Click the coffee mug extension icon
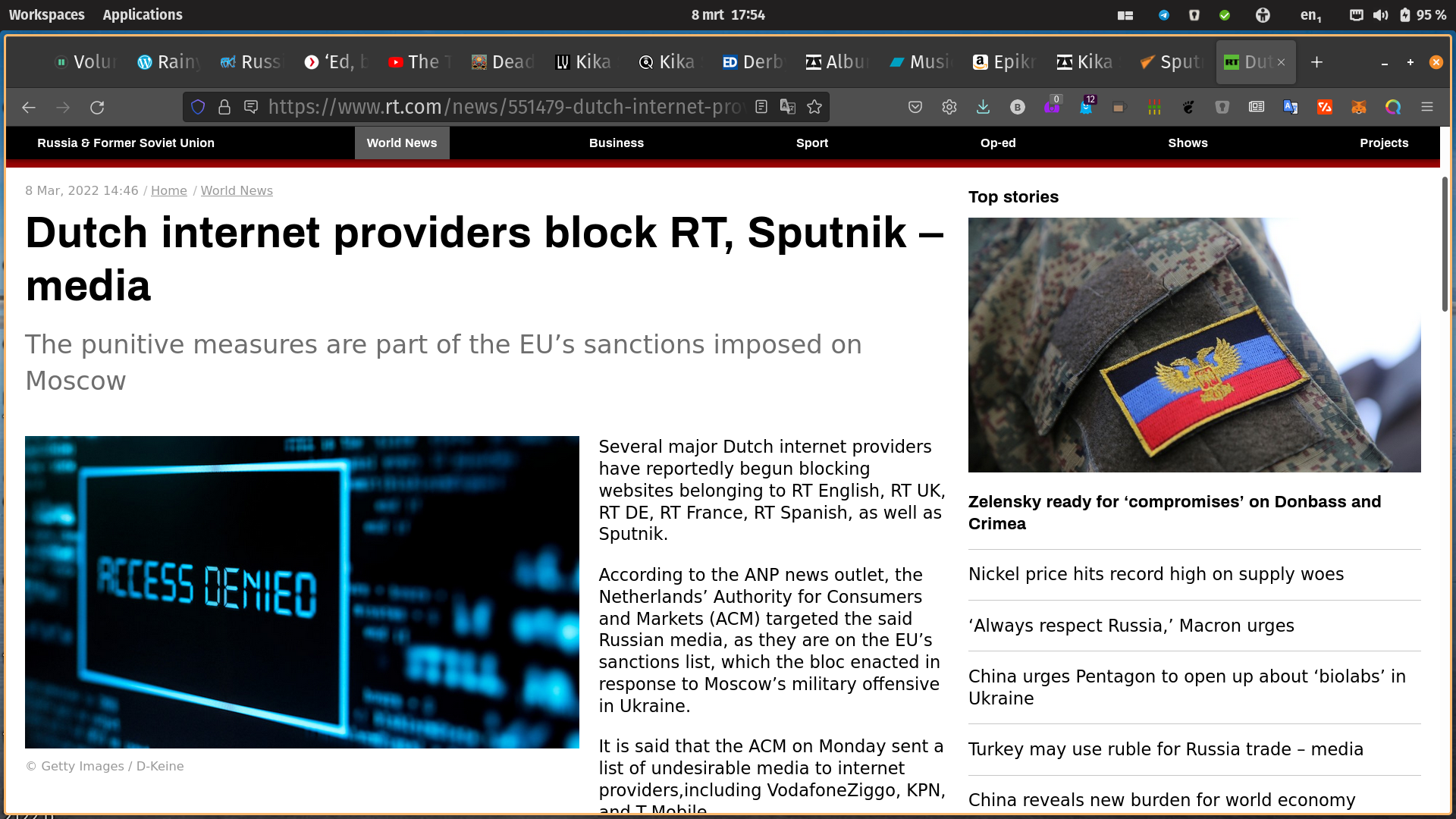Screen dimensions: 1456x819 tap(1119, 108)
